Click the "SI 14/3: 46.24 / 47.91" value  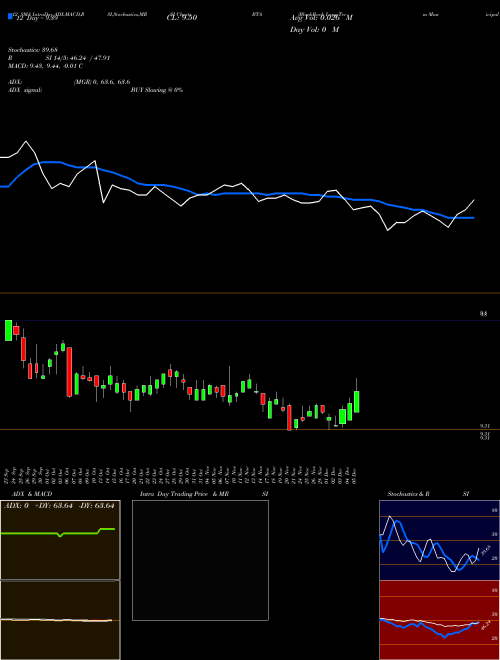pyautogui.click(x=77, y=58)
